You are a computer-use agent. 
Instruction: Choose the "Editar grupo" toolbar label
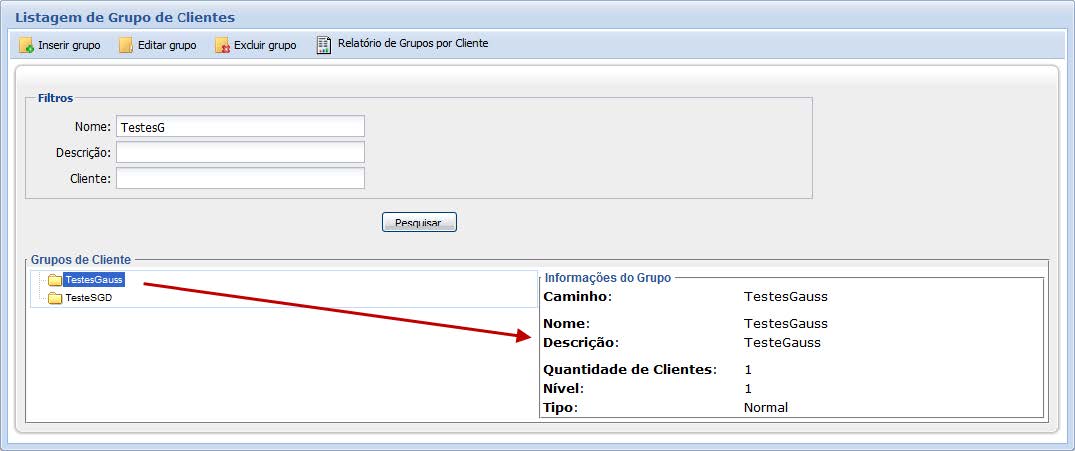(167, 45)
